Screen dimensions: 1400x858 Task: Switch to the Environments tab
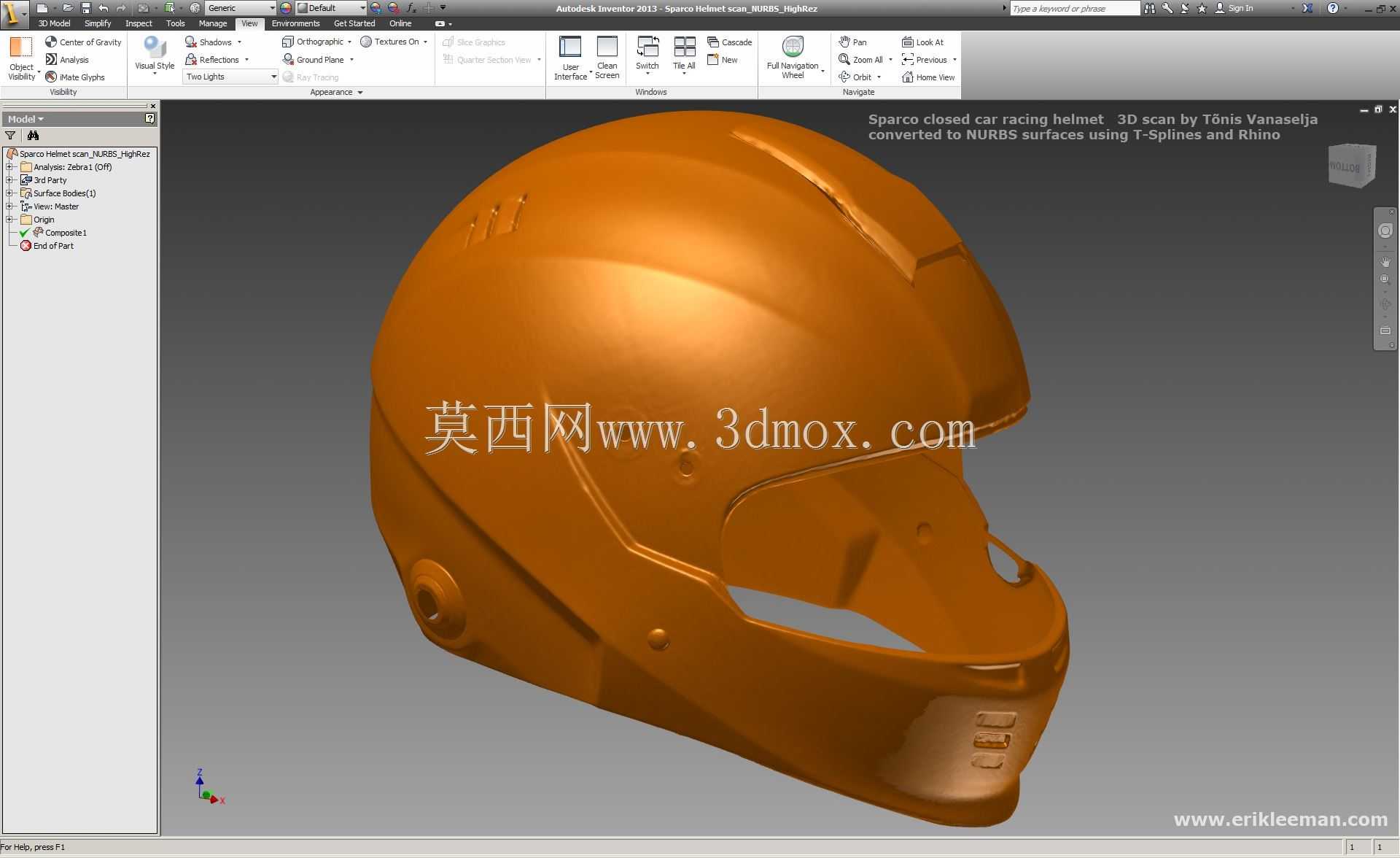[295, 23]
